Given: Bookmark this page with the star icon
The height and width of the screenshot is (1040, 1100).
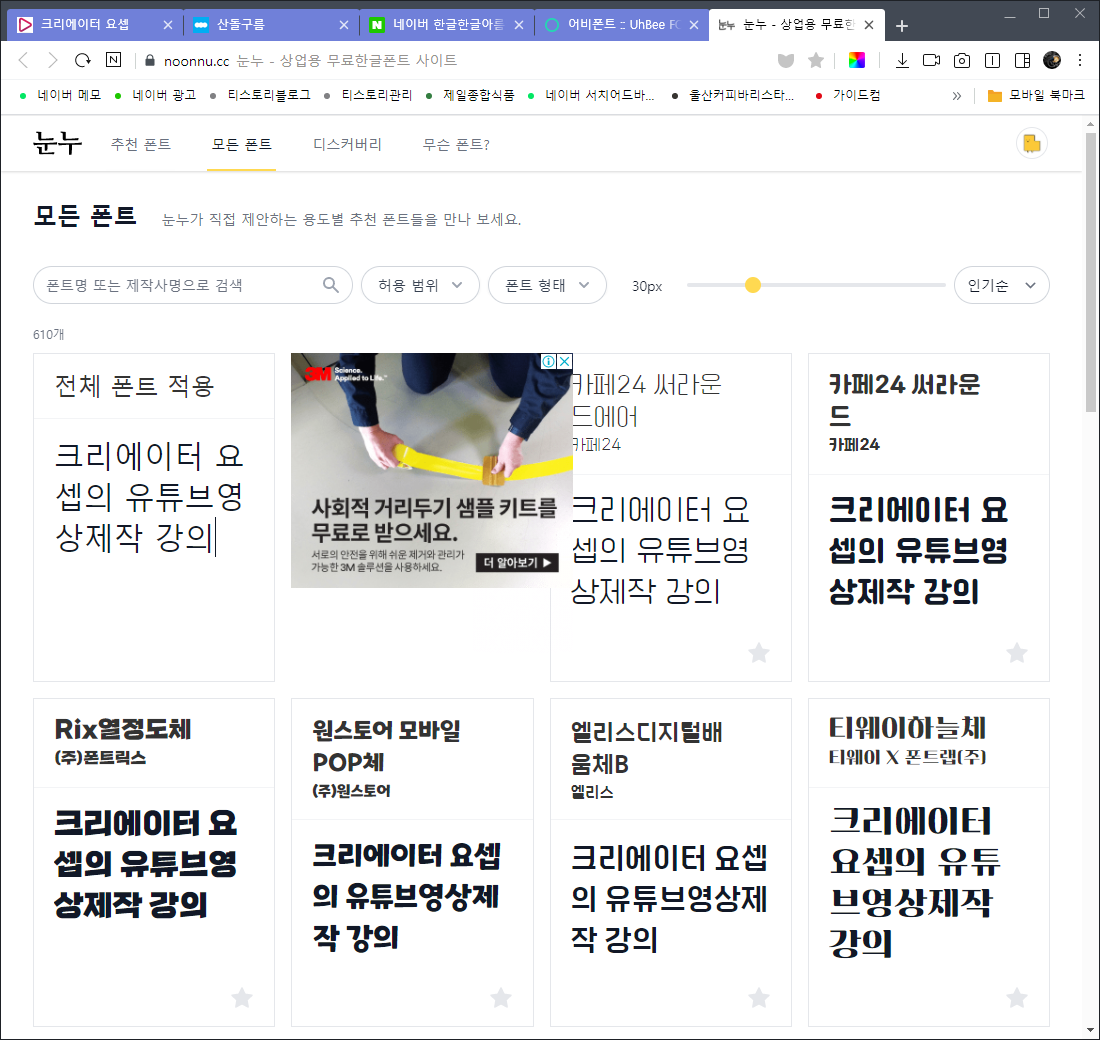Looking at the screenshot, I should pyautogui.click(x=815, y=61).
